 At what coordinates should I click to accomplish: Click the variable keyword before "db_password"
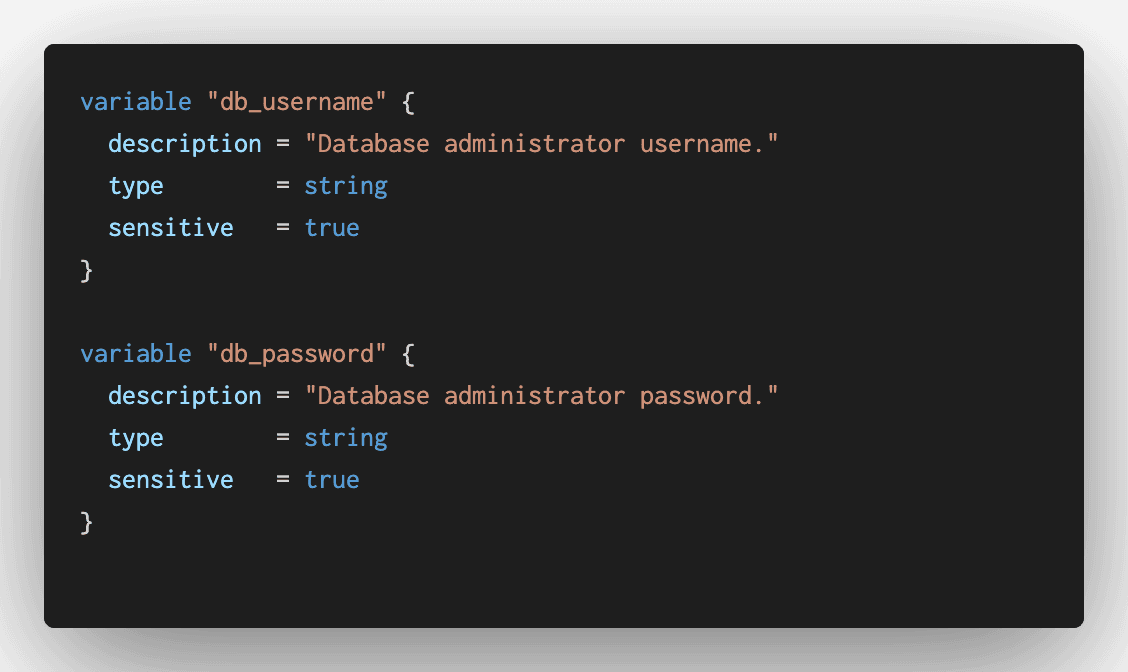[135, 354]
